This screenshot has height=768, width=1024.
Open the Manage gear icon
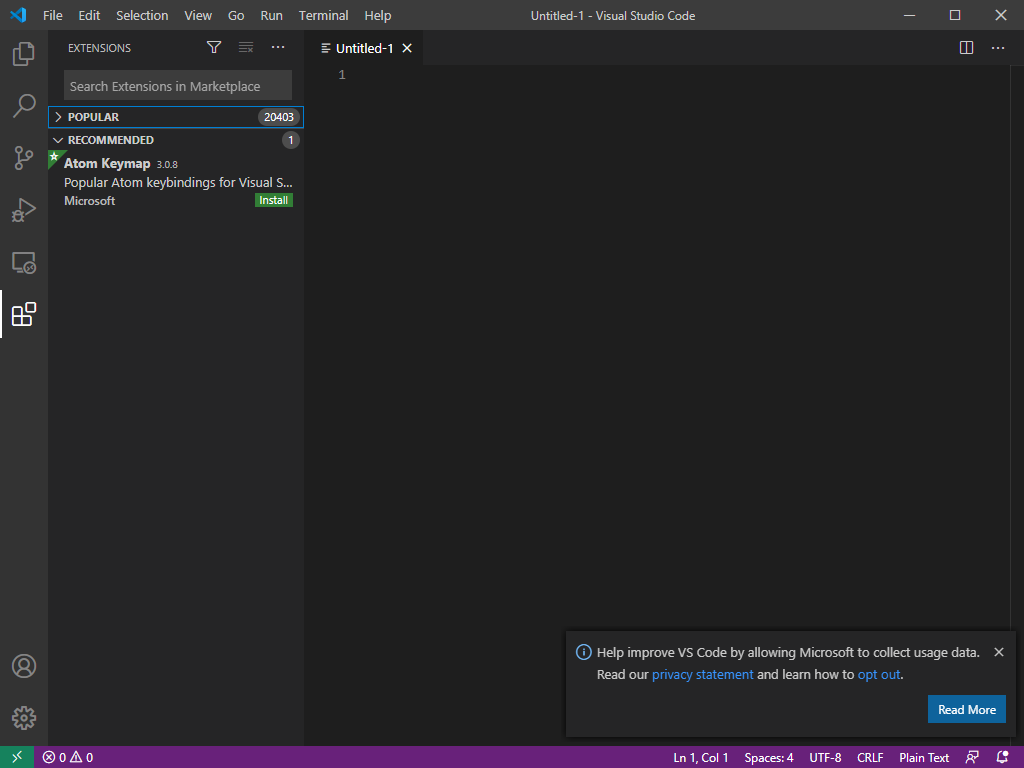tap(24, 718)
